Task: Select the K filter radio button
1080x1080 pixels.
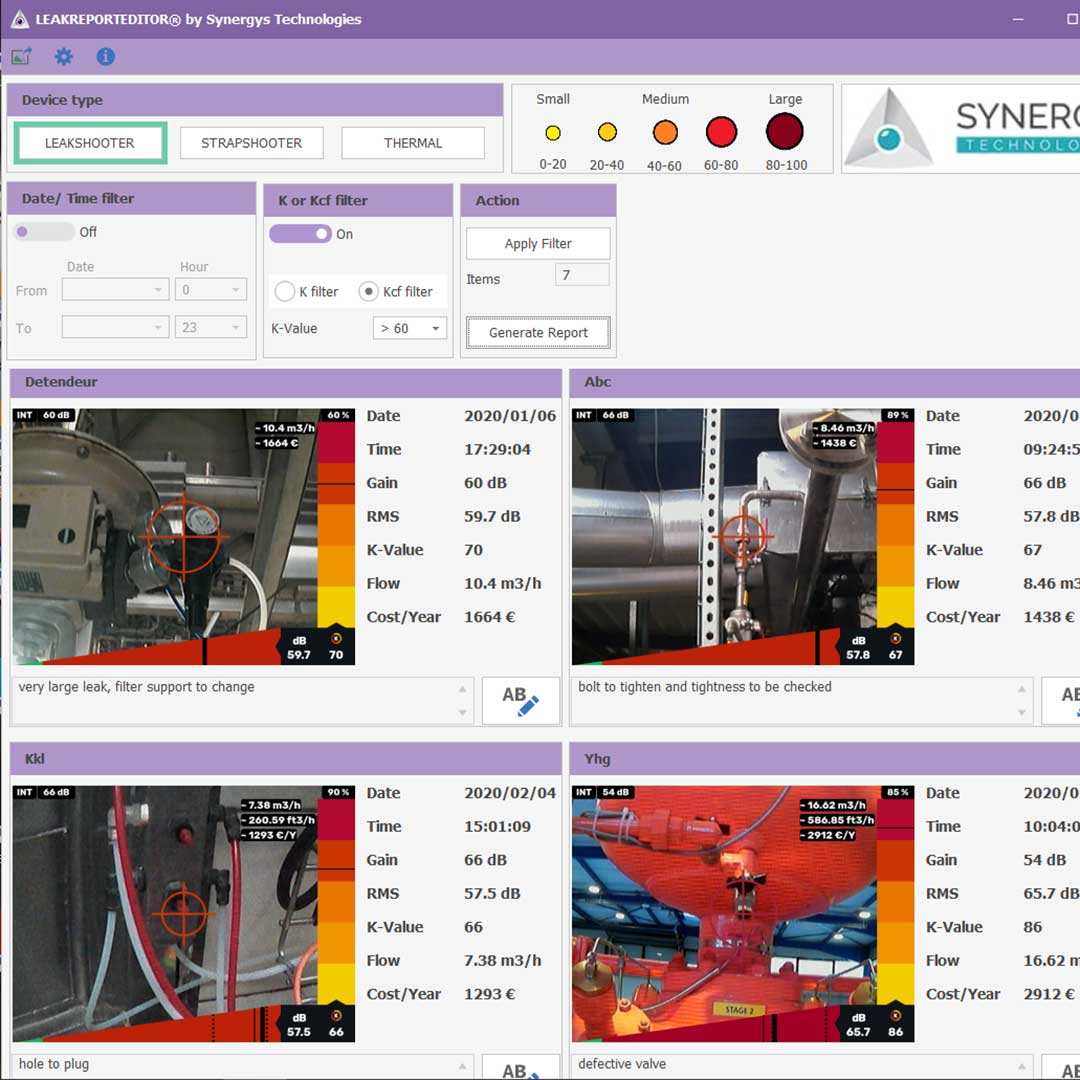Action: pyautogui.click(x=285, y=292)
